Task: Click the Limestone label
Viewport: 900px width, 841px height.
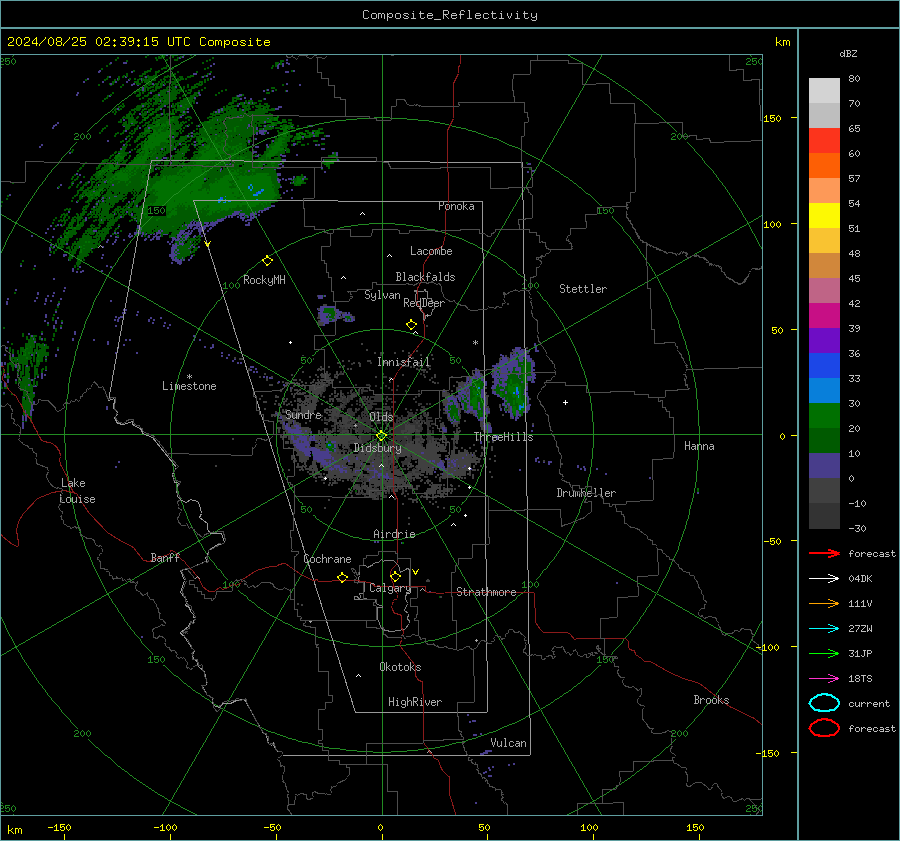Action: (189, 386)
